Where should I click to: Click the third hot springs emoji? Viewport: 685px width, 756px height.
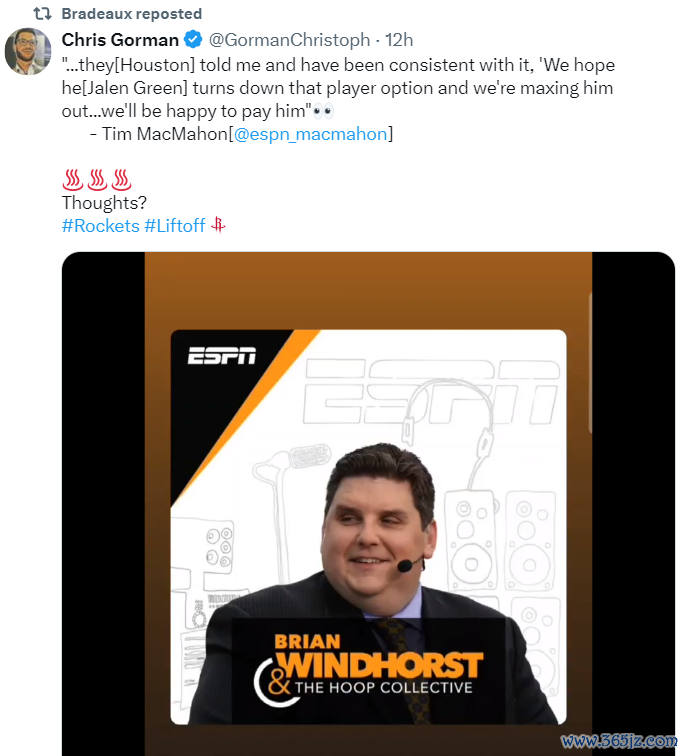121,180
